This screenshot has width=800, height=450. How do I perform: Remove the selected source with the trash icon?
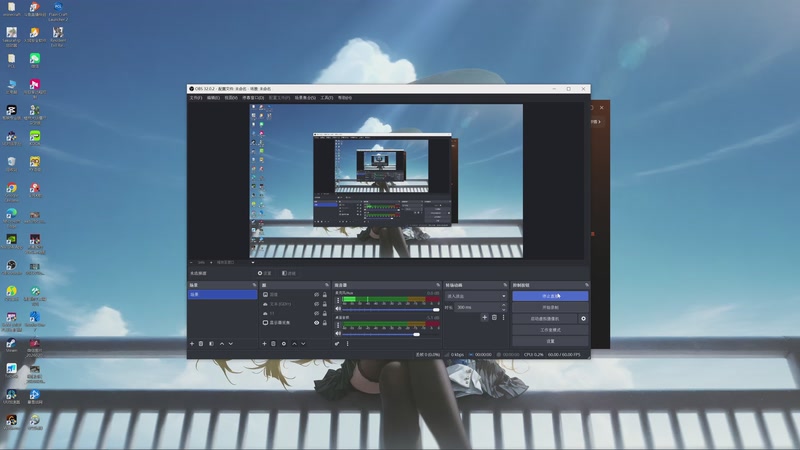click(x=273, y=344)
